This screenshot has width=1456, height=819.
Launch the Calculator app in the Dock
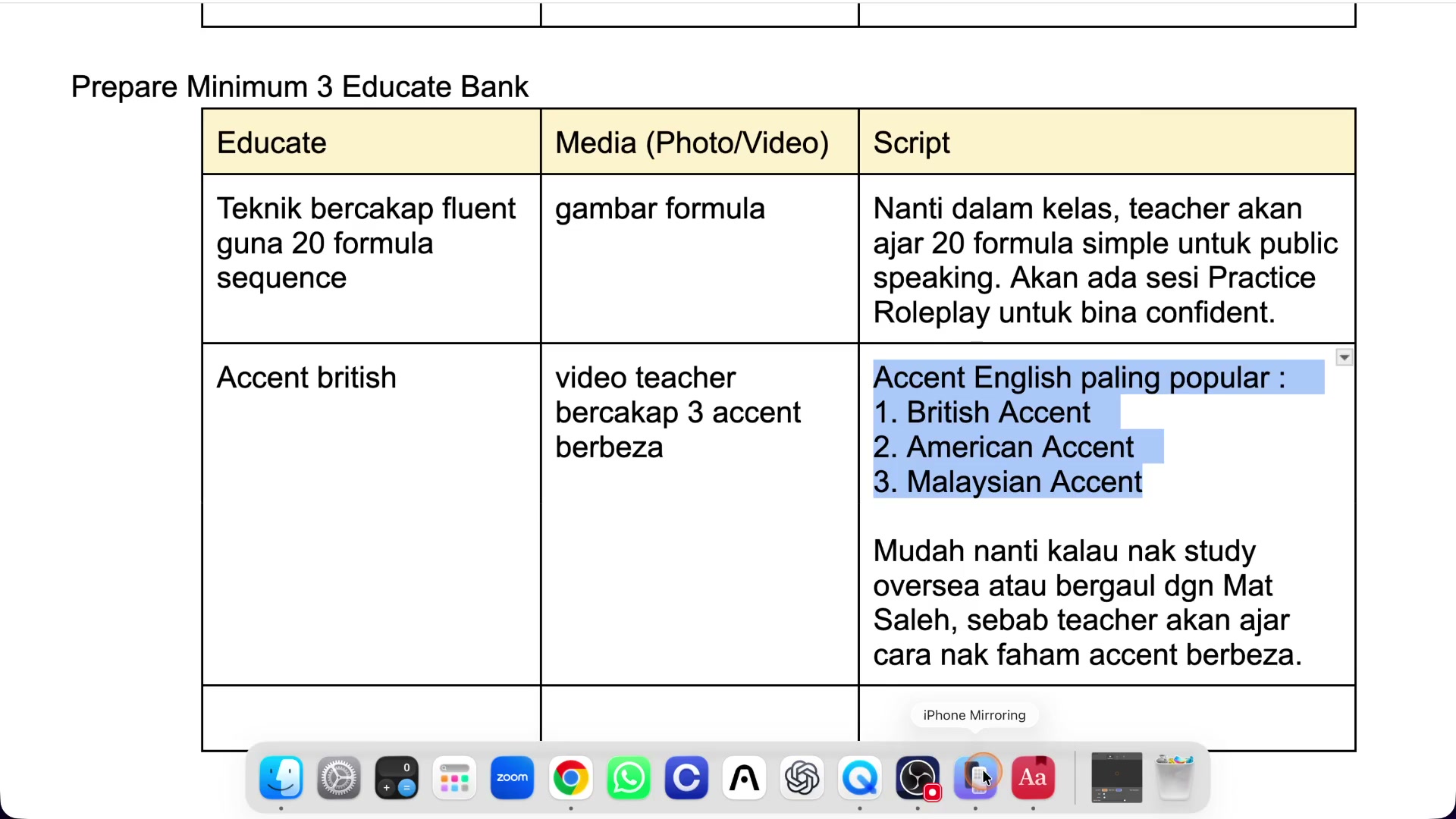[x=397, y=777]
